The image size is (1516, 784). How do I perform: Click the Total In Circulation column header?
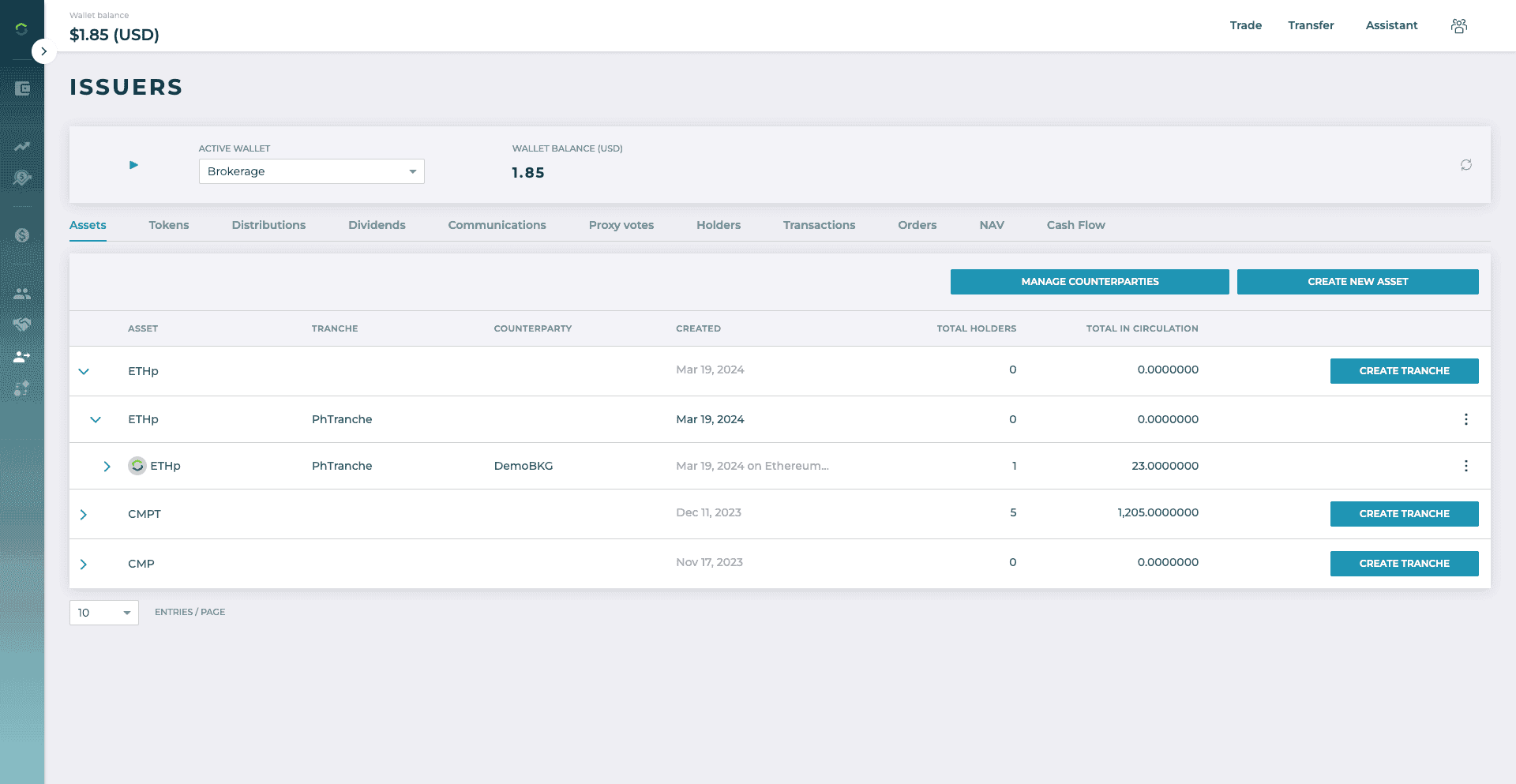pyautogui.click(x=1142, y=328)
